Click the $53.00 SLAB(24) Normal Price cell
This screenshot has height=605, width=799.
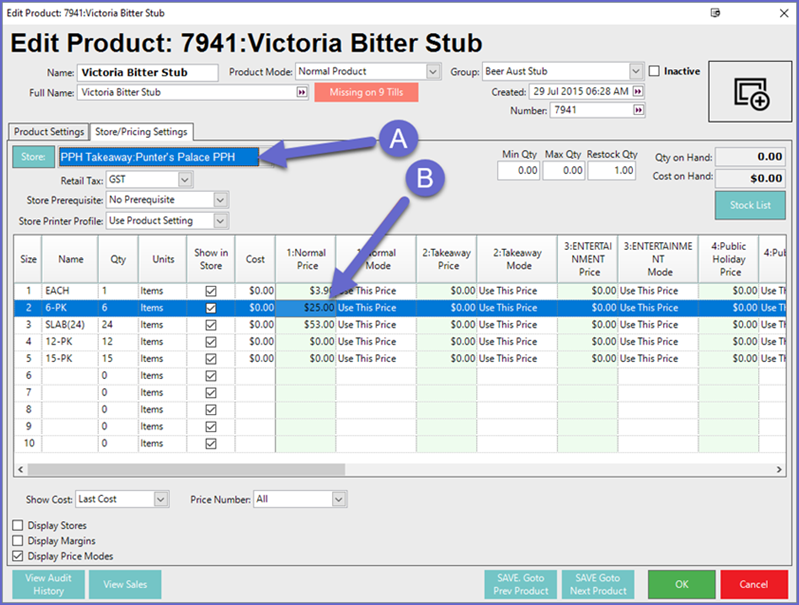coord(306,325)
